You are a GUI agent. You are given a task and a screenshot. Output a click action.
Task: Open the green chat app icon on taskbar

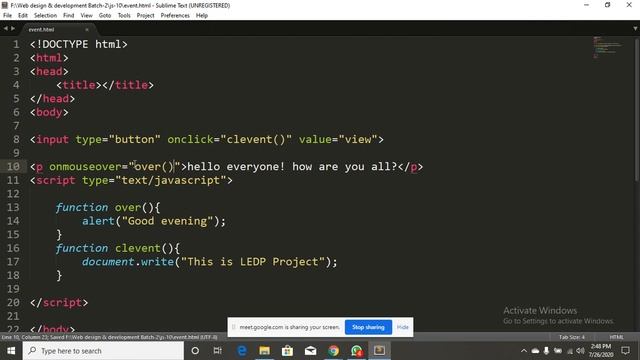click(356, 351)
